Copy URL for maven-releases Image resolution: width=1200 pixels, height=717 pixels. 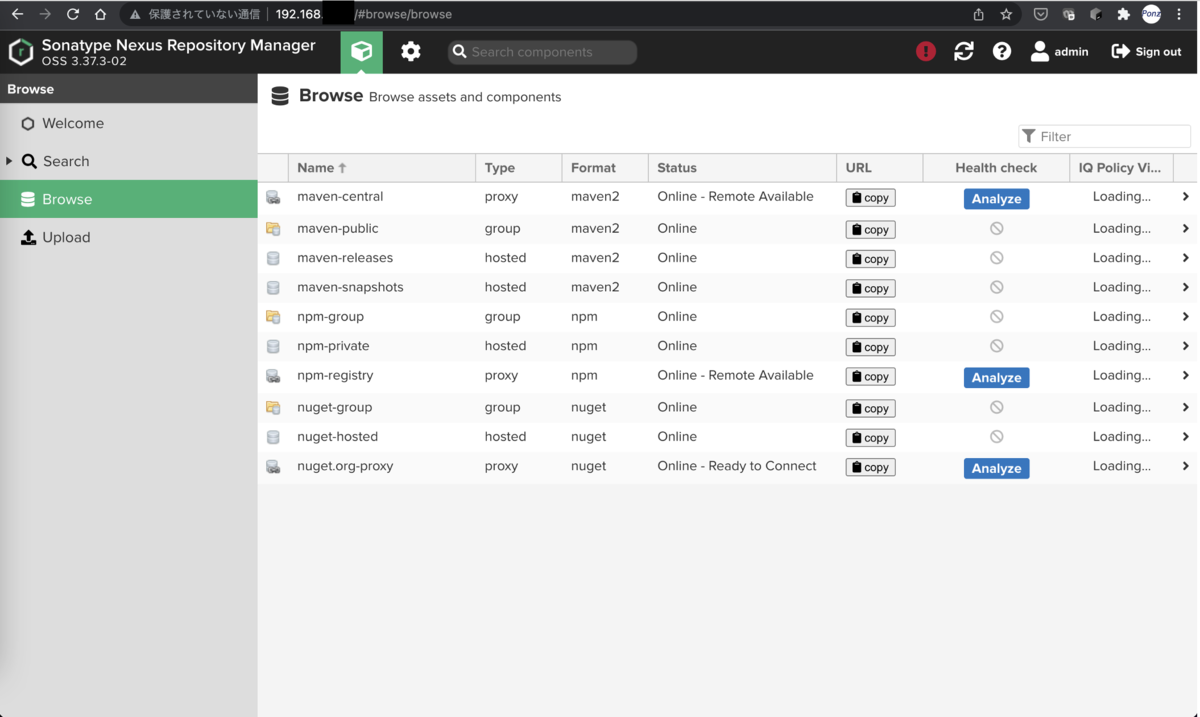tap(870, 259)
